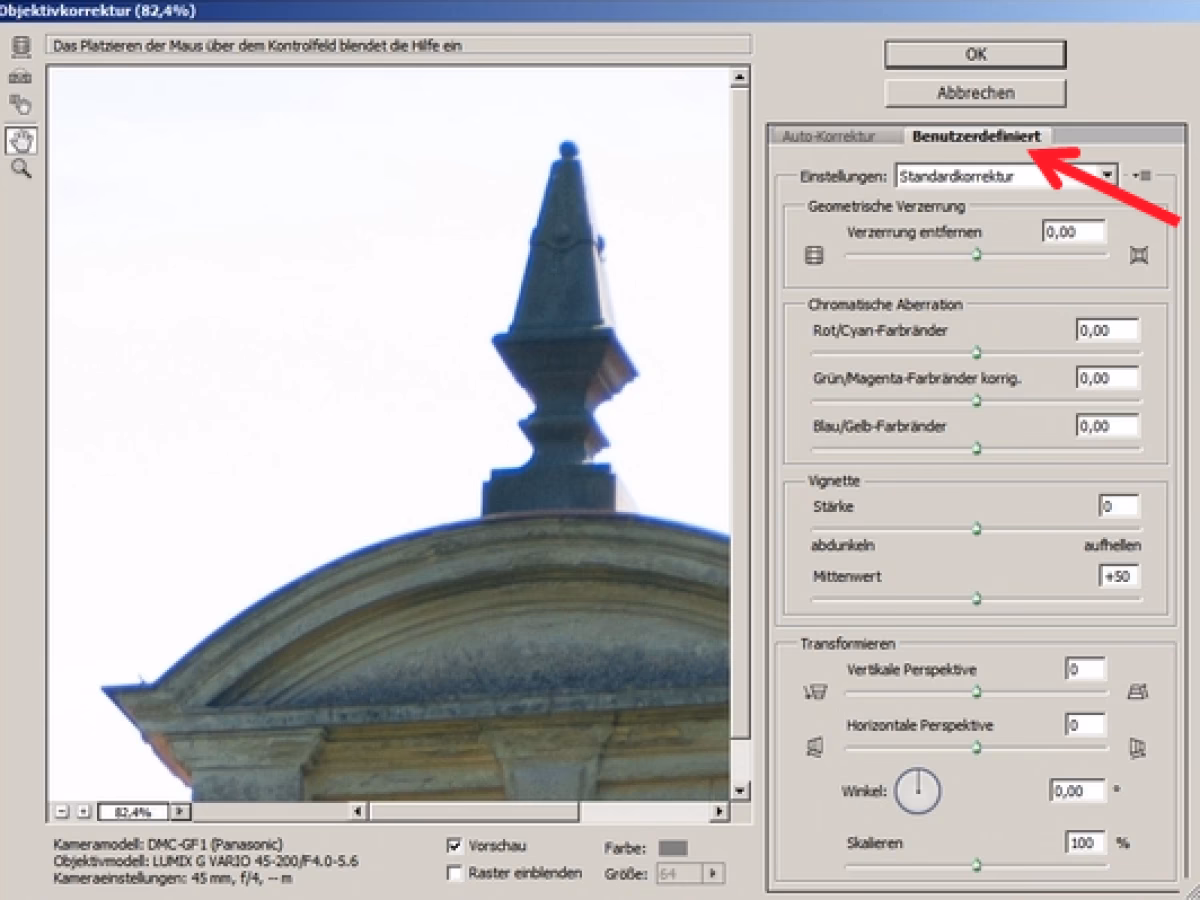Confirm with the OK button

(x=975, y=55)
